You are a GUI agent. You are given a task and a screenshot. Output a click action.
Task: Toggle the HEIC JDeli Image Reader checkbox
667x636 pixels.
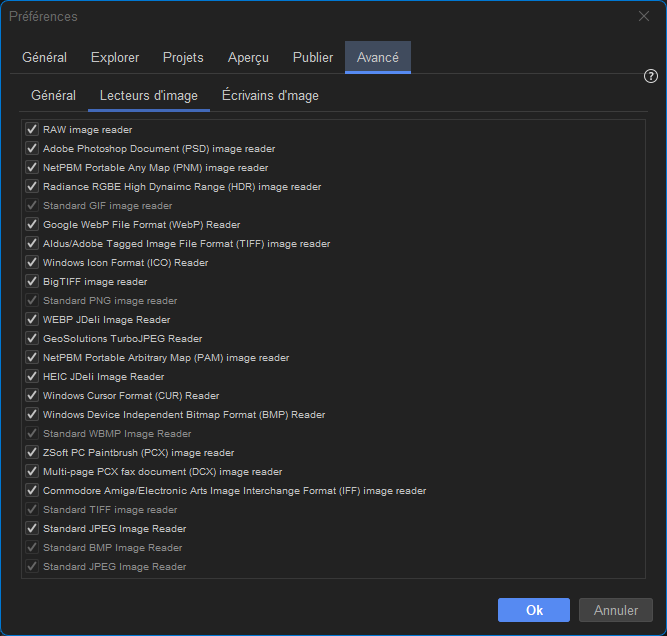tap(32, 376)
